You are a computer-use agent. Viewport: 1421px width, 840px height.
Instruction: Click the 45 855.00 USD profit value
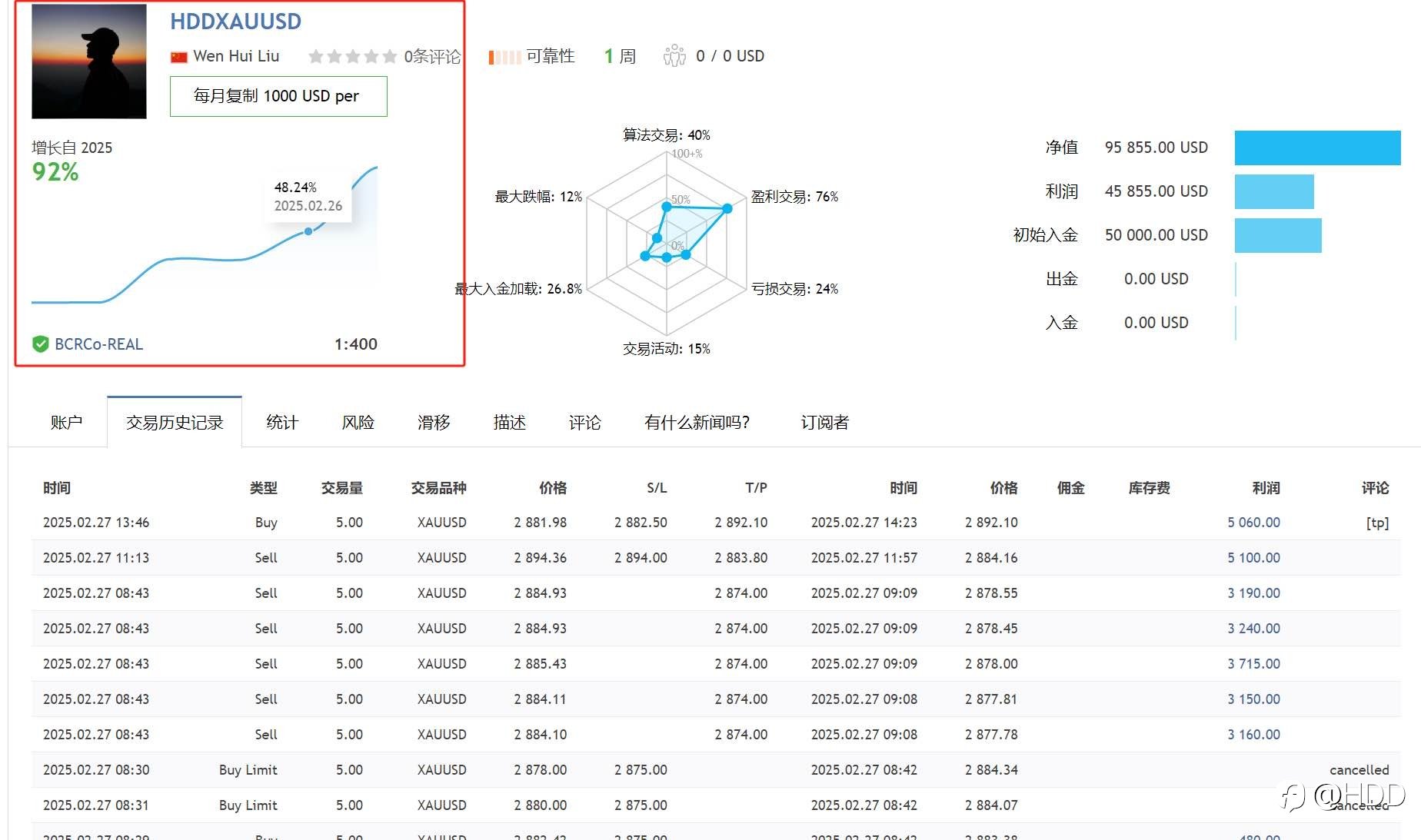click(1156, 191)
